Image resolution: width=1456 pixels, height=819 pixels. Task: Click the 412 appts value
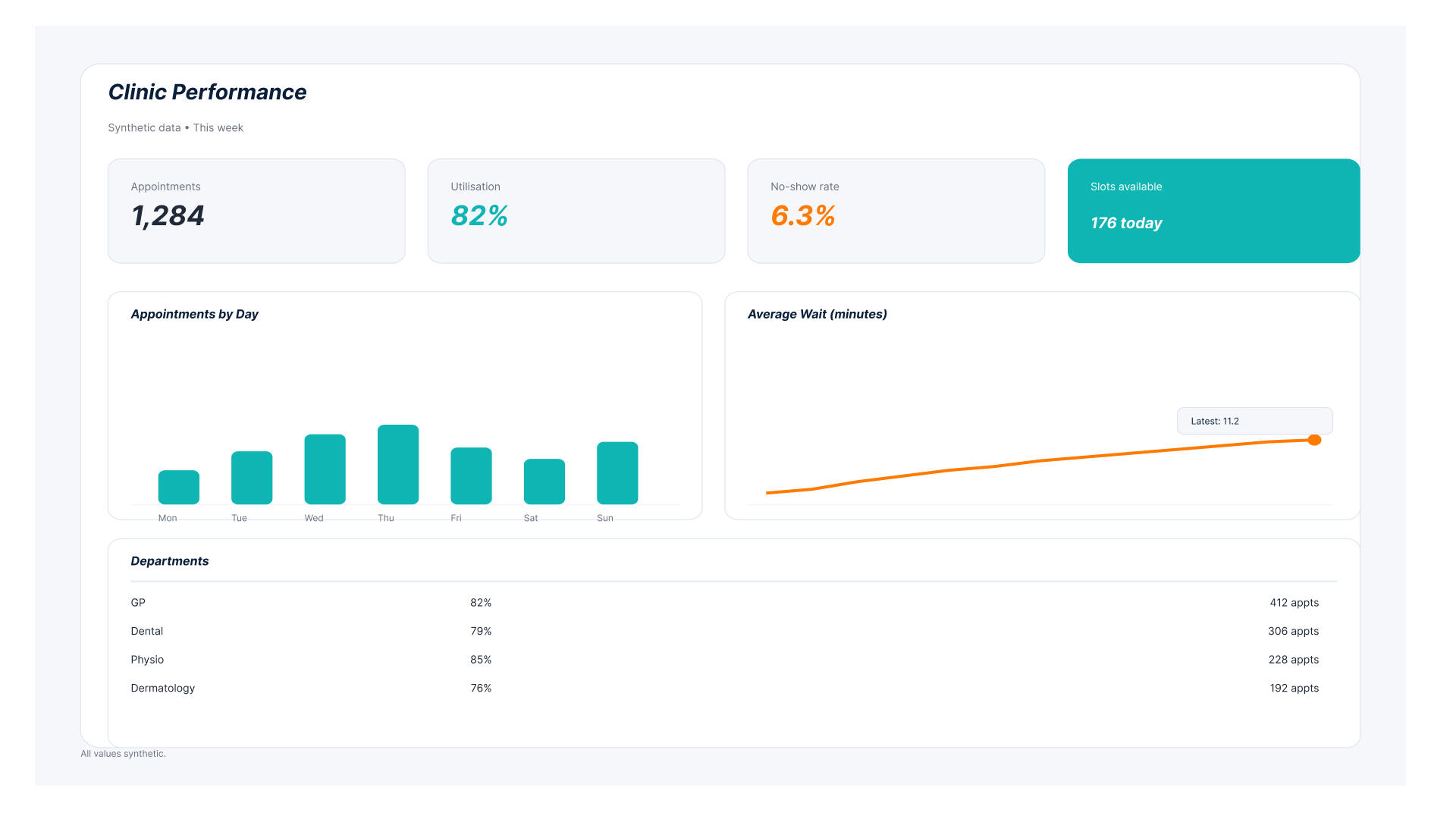point(1294,603)
